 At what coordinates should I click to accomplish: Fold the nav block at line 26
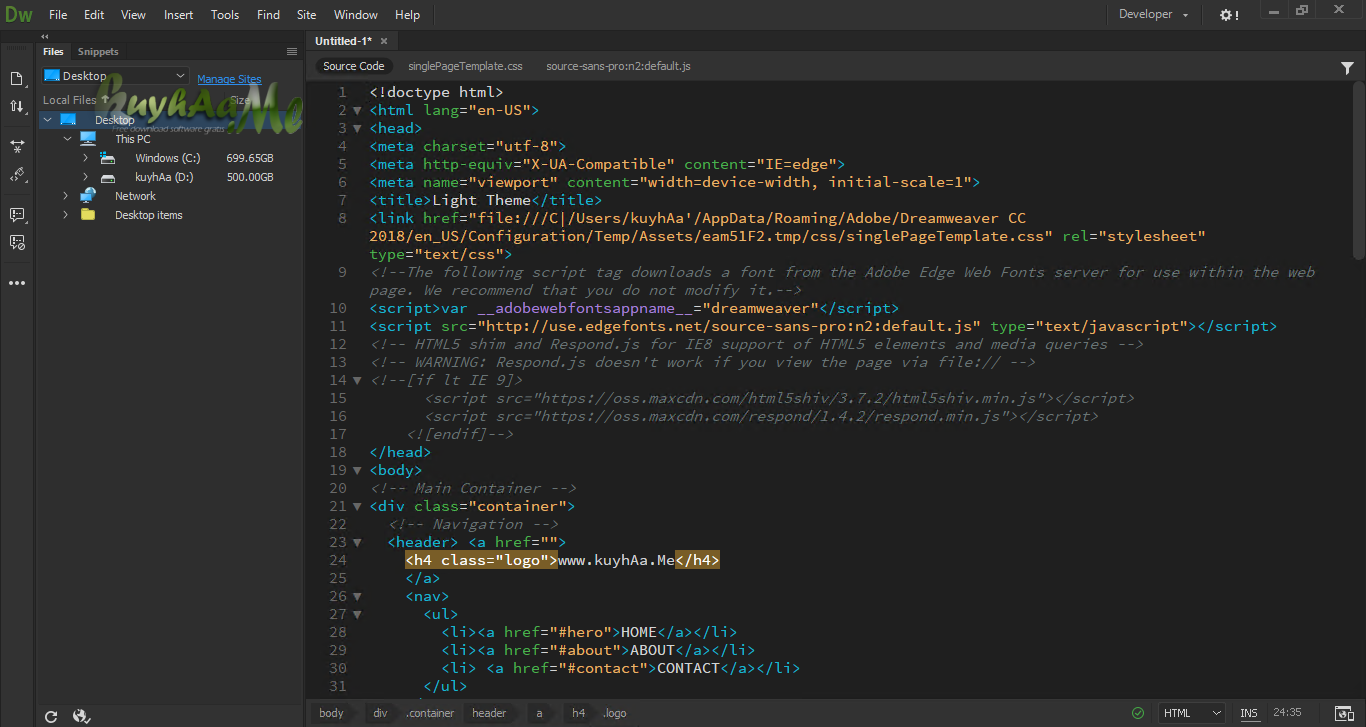357,596
